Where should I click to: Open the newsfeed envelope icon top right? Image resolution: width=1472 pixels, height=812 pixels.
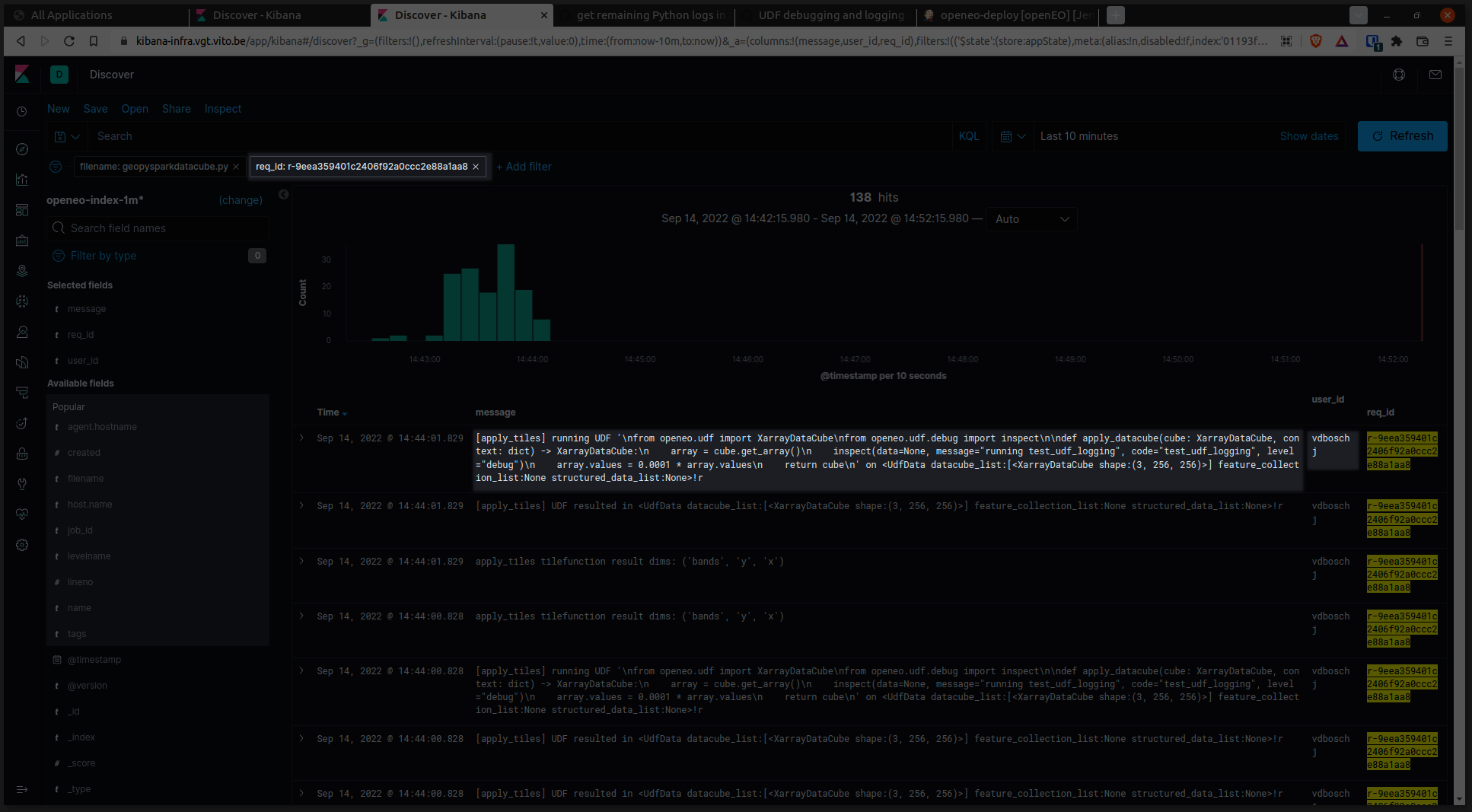tap(1435, 75)
